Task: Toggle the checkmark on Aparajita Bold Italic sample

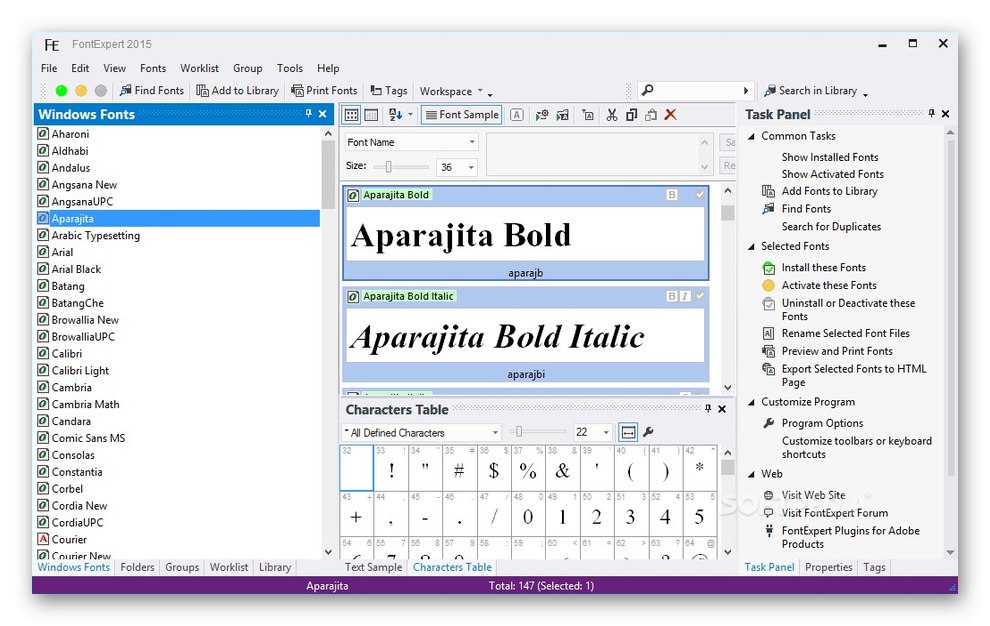Action: 700,296
